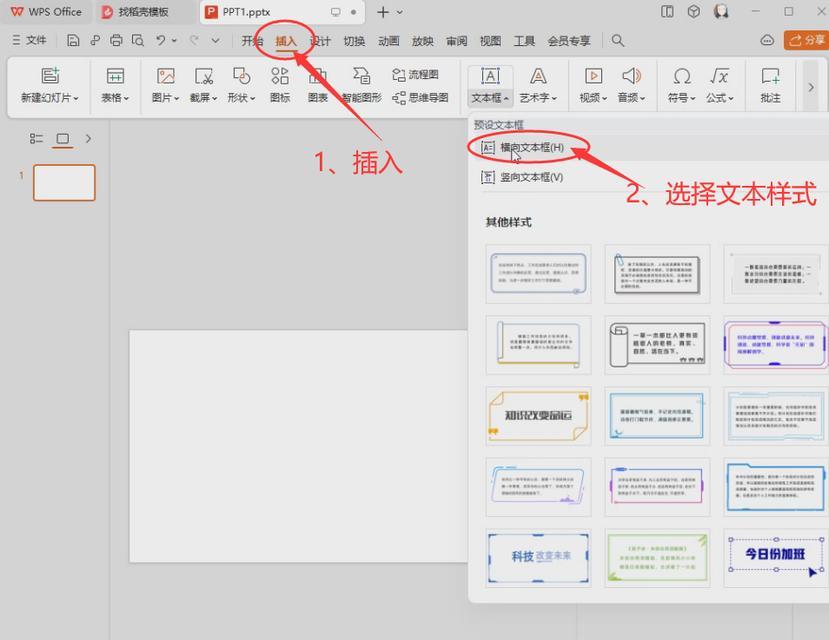Select the 形状 (Shapes) icon
The width and height of the screenshot is (829, 640).
coord(241,77)
